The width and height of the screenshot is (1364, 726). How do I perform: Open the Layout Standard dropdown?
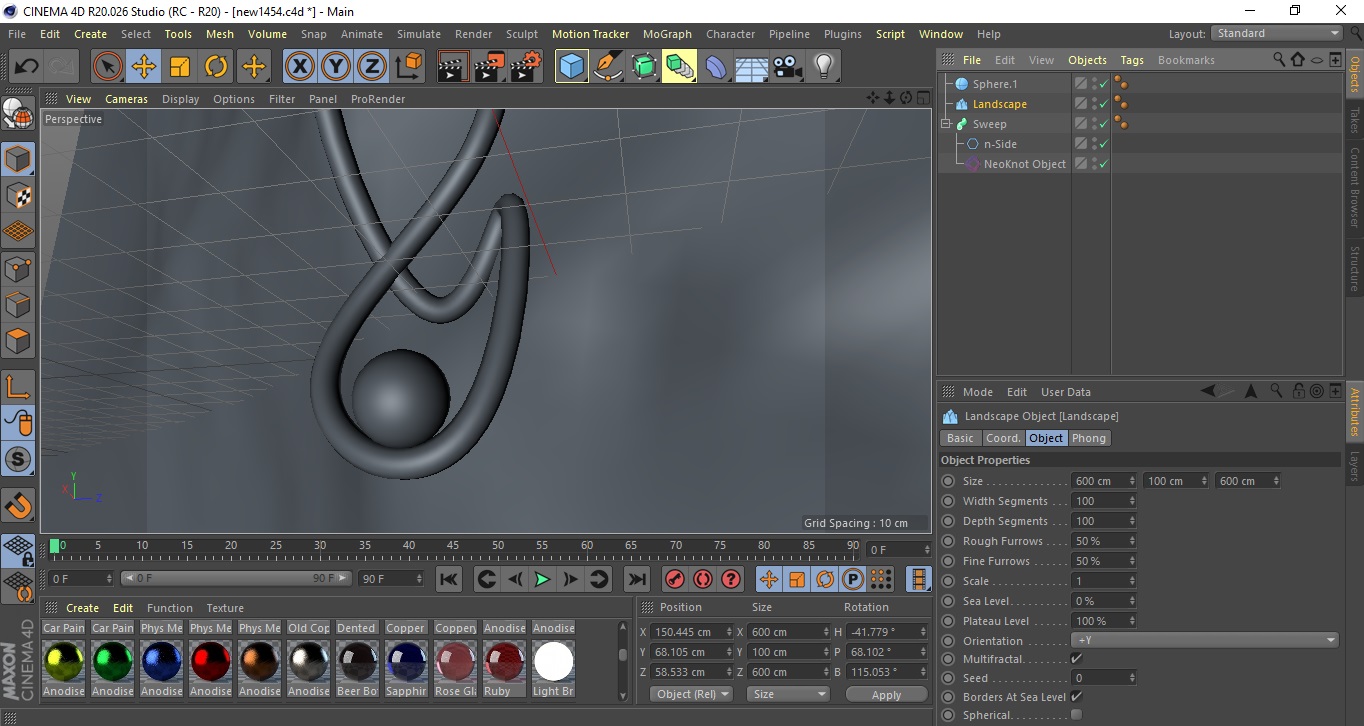coord(1277,34)
